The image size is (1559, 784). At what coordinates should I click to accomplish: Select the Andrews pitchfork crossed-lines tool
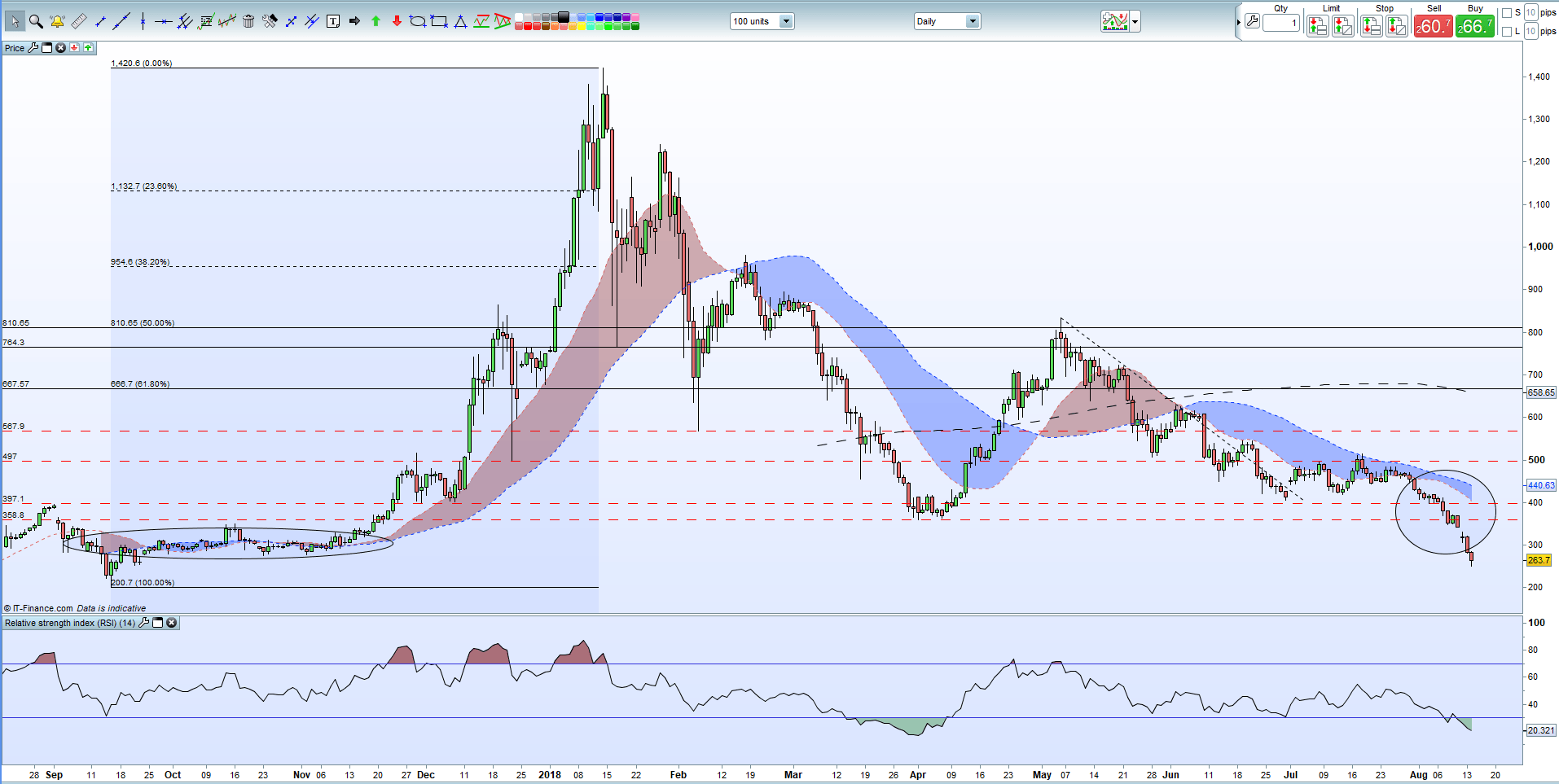[312, 21]
